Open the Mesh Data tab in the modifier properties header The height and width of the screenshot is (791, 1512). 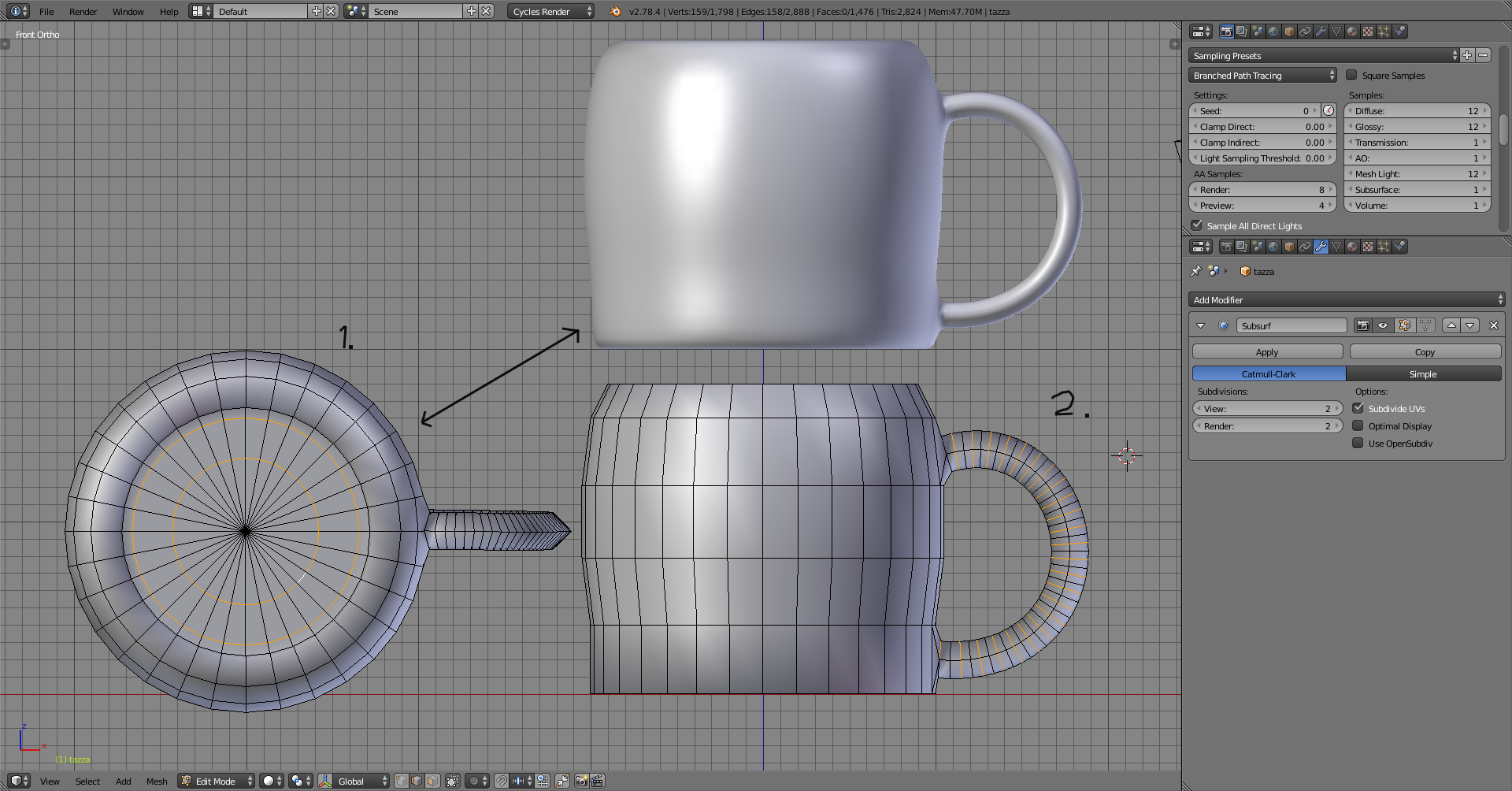pyautogui.click(x=1336, y=247)
